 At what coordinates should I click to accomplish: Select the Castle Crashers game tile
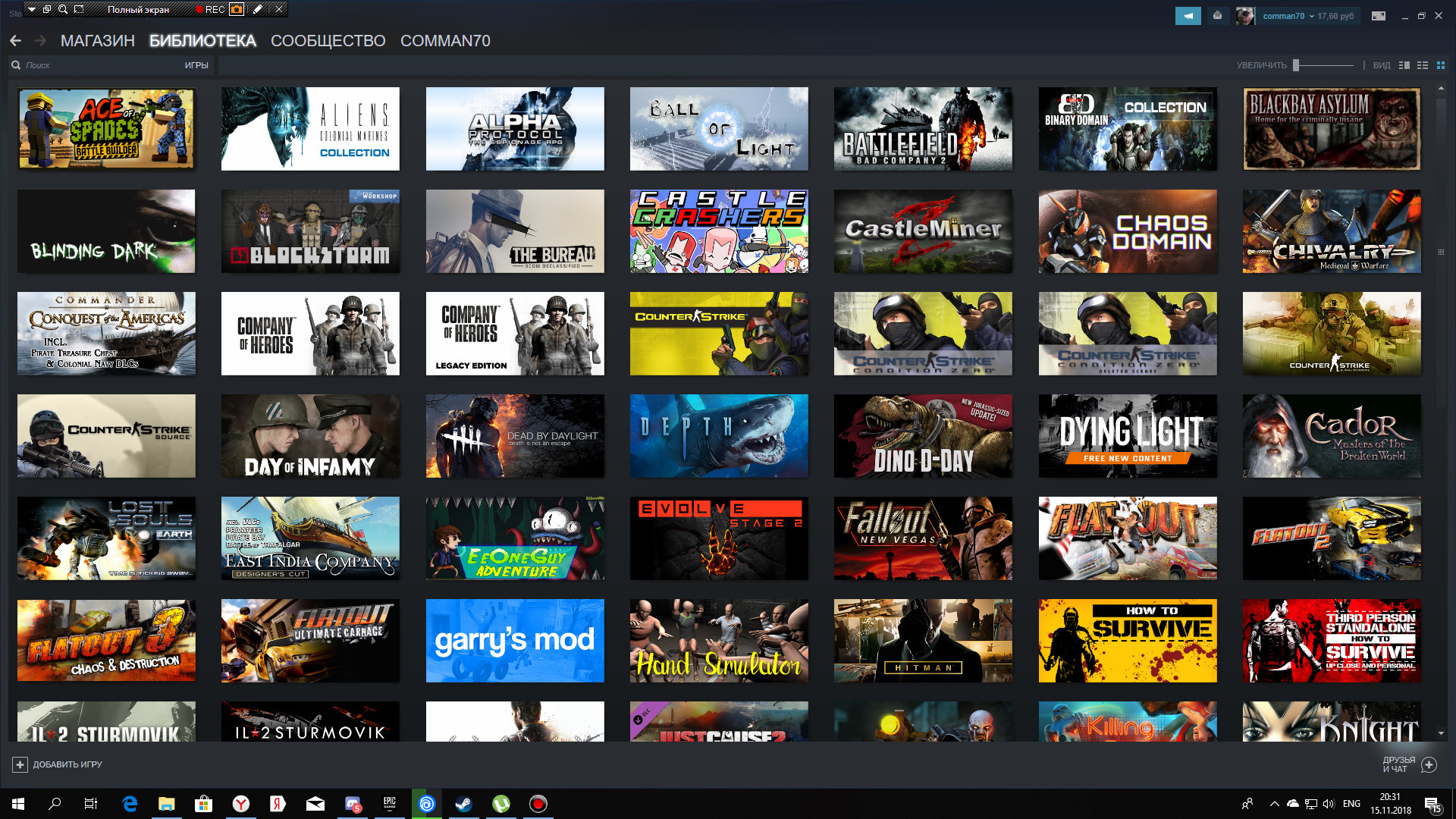coord(719,231)
